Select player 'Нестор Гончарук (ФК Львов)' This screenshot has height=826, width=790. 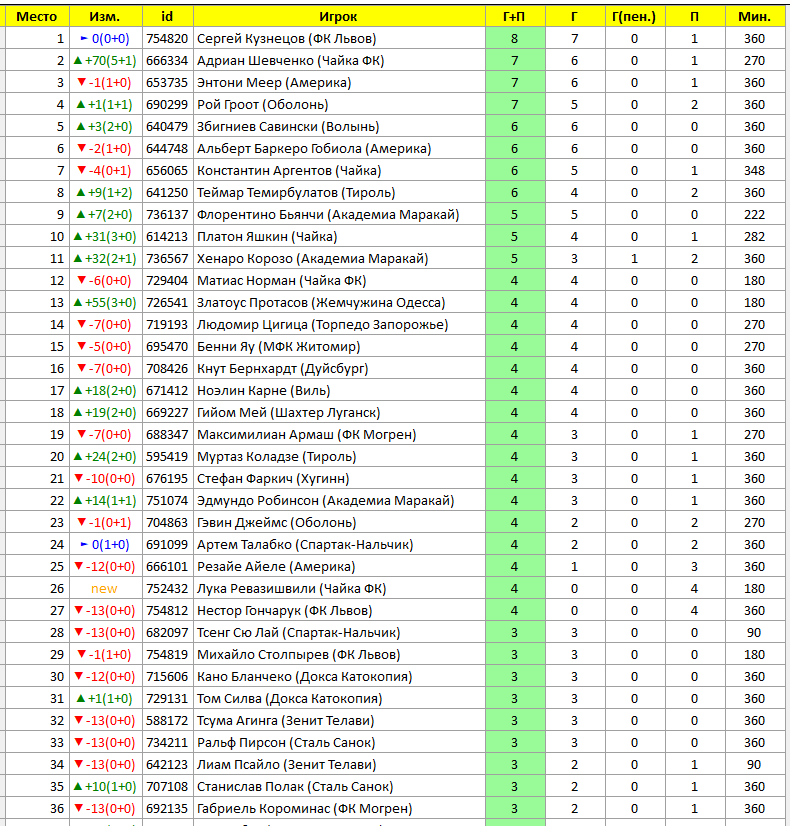339,611
